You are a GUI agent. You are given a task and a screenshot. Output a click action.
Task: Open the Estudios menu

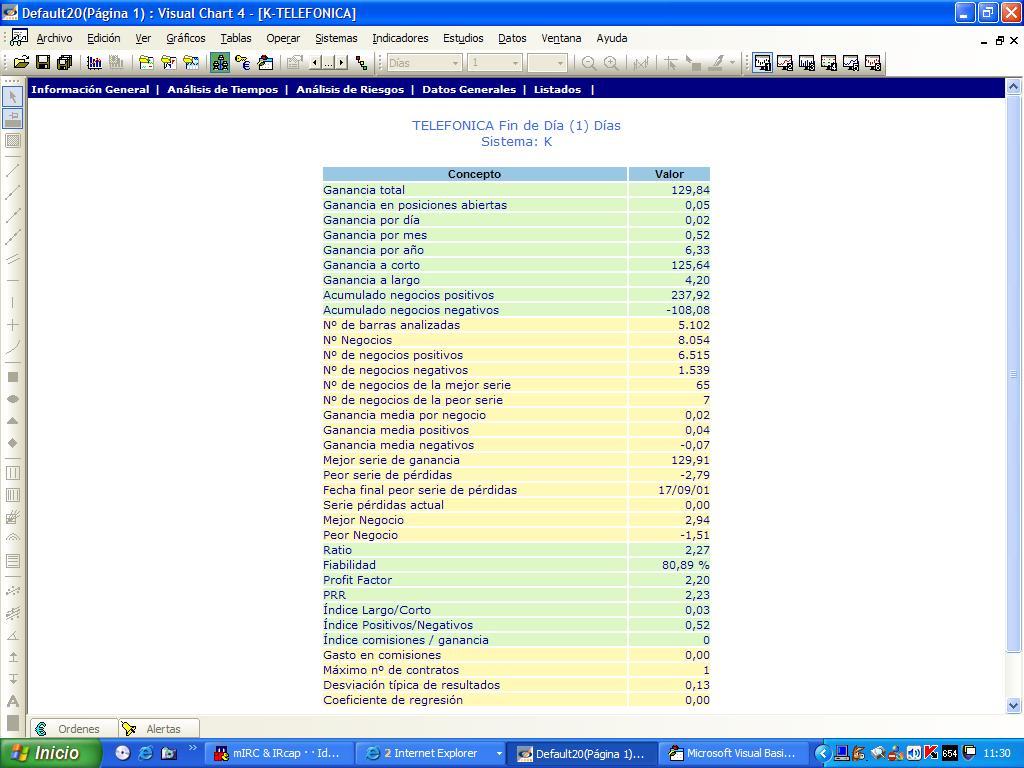click(x=463, y=39)
